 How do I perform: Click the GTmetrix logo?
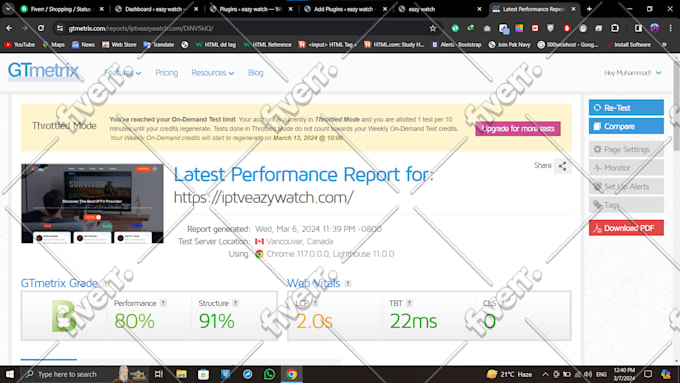[x=43, y=71]
